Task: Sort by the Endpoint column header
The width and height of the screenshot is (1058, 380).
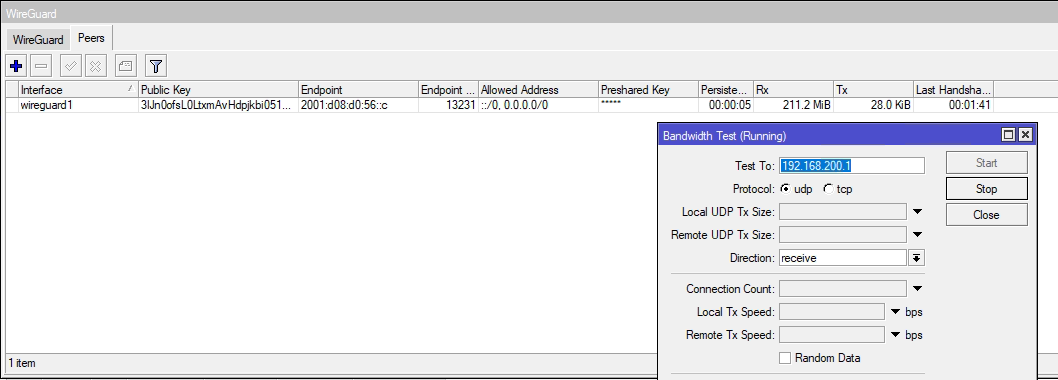Action: (358, 90)
